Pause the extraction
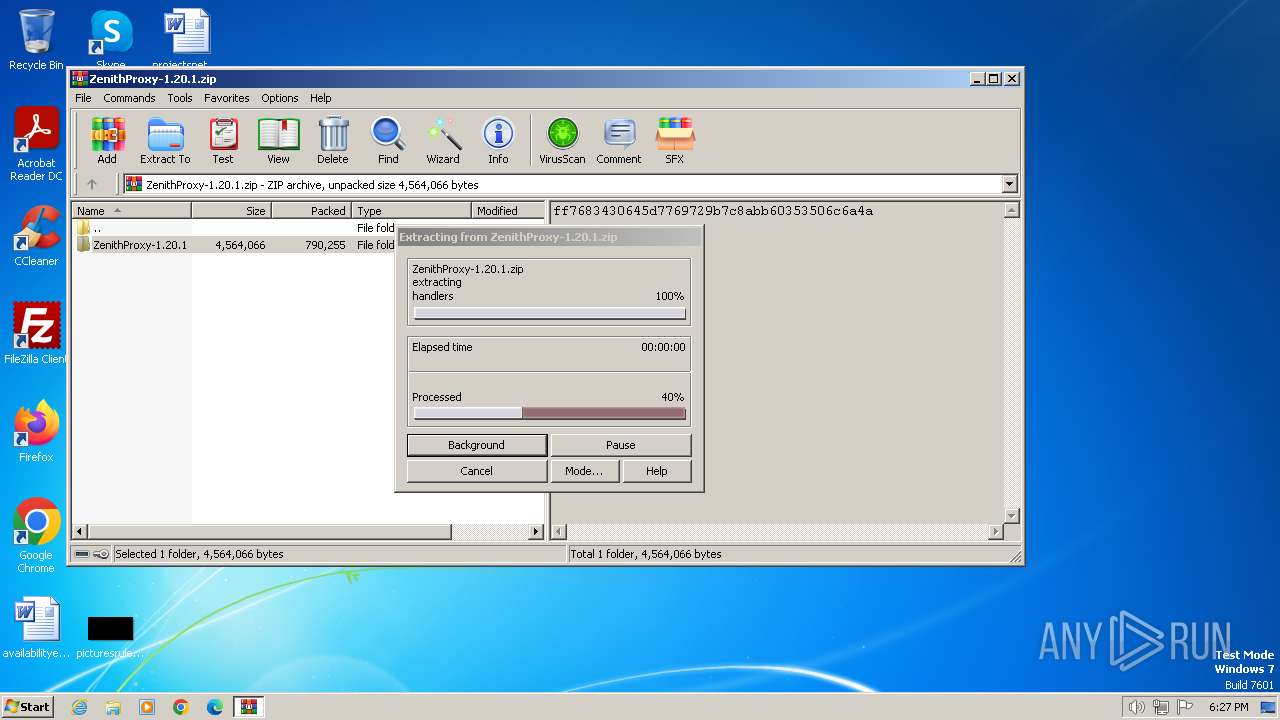The image size is (1280, 720). coord(620,445)
